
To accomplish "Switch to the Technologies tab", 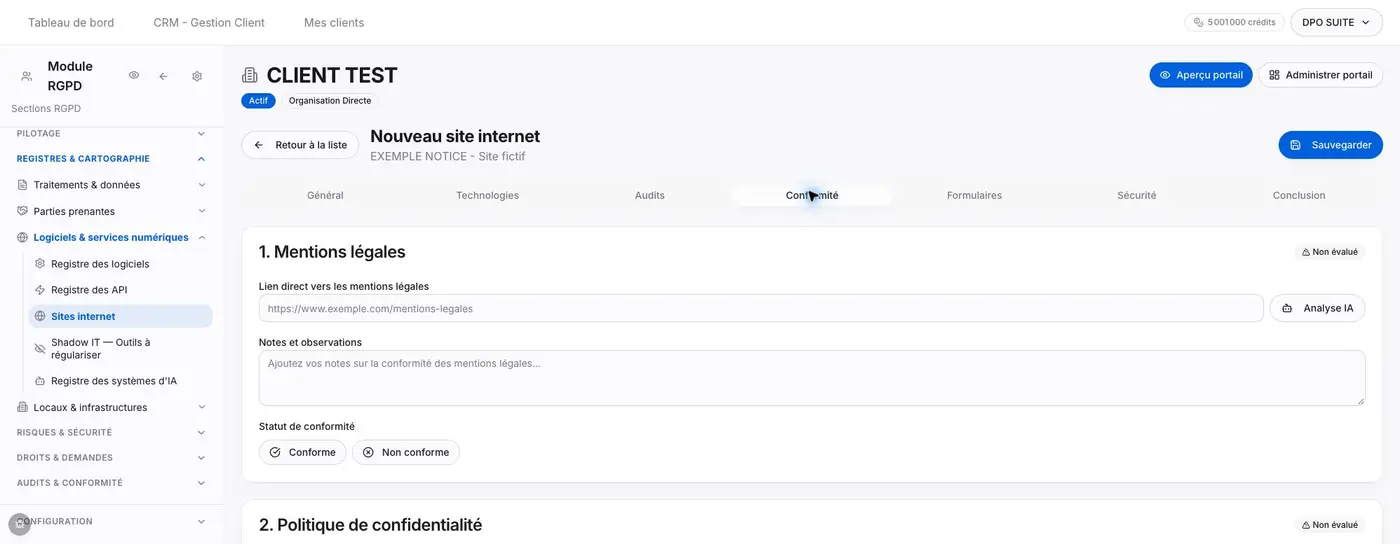I will (487, 195).
